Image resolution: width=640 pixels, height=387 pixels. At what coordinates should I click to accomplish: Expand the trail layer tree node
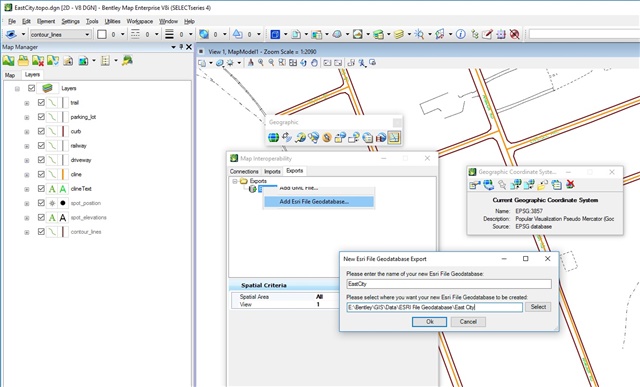click(27, 103)
